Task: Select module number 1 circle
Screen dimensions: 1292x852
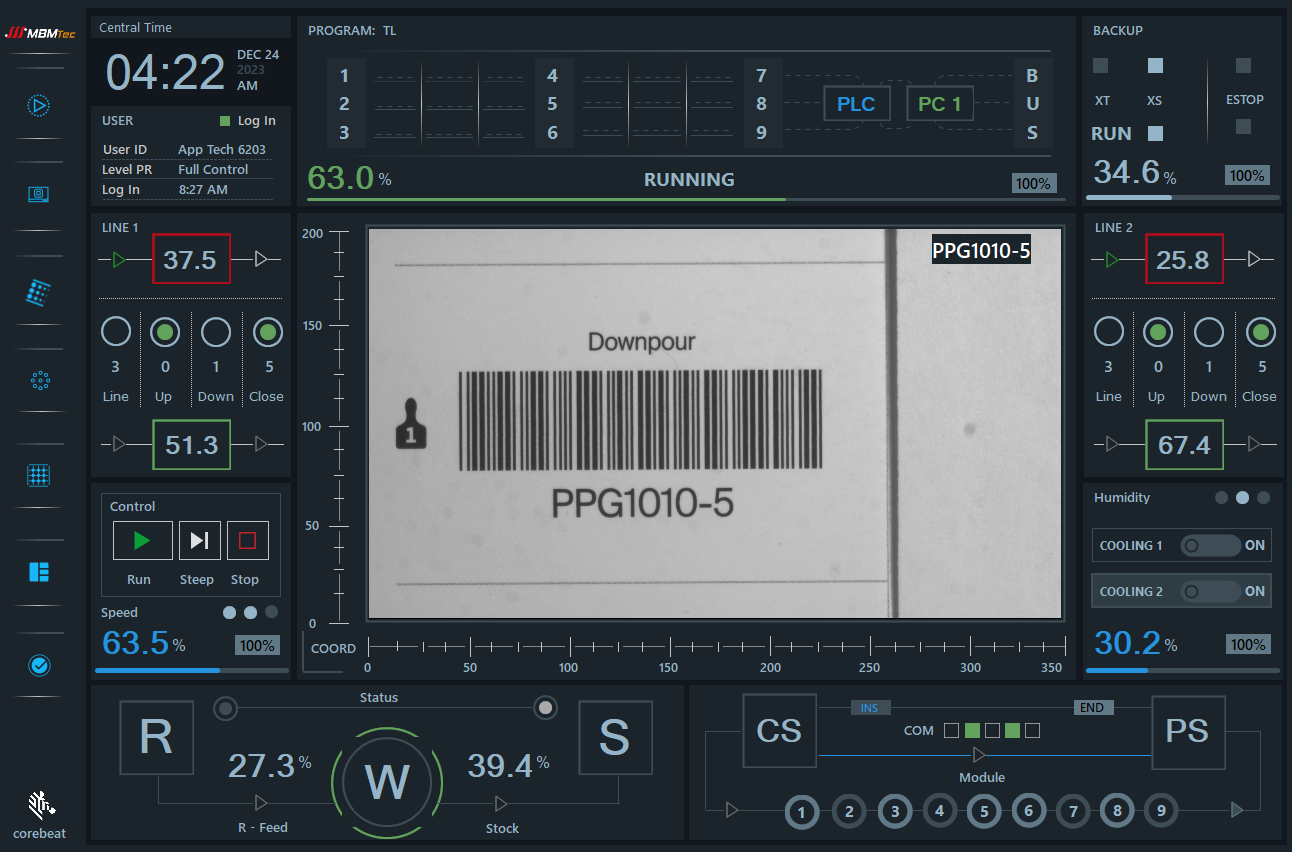Action: [801, 811]
